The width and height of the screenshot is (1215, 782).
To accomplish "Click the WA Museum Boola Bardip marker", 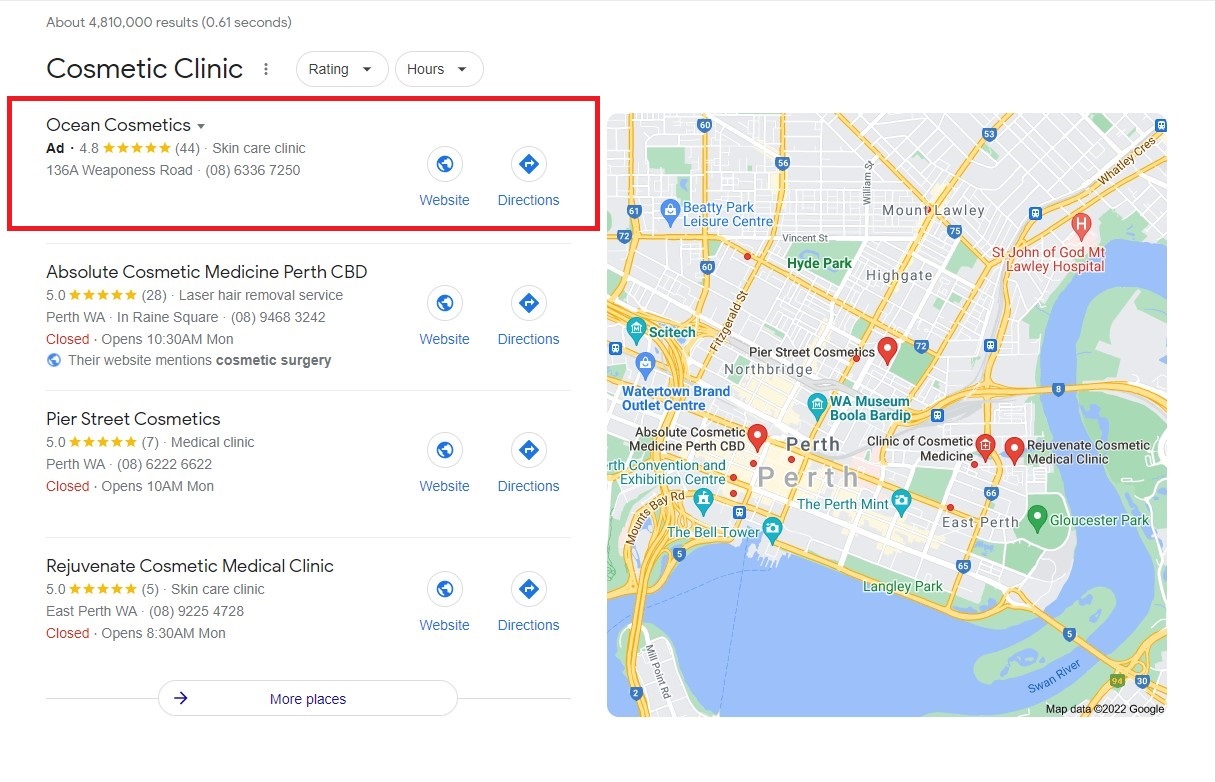I will click(817, 407).
